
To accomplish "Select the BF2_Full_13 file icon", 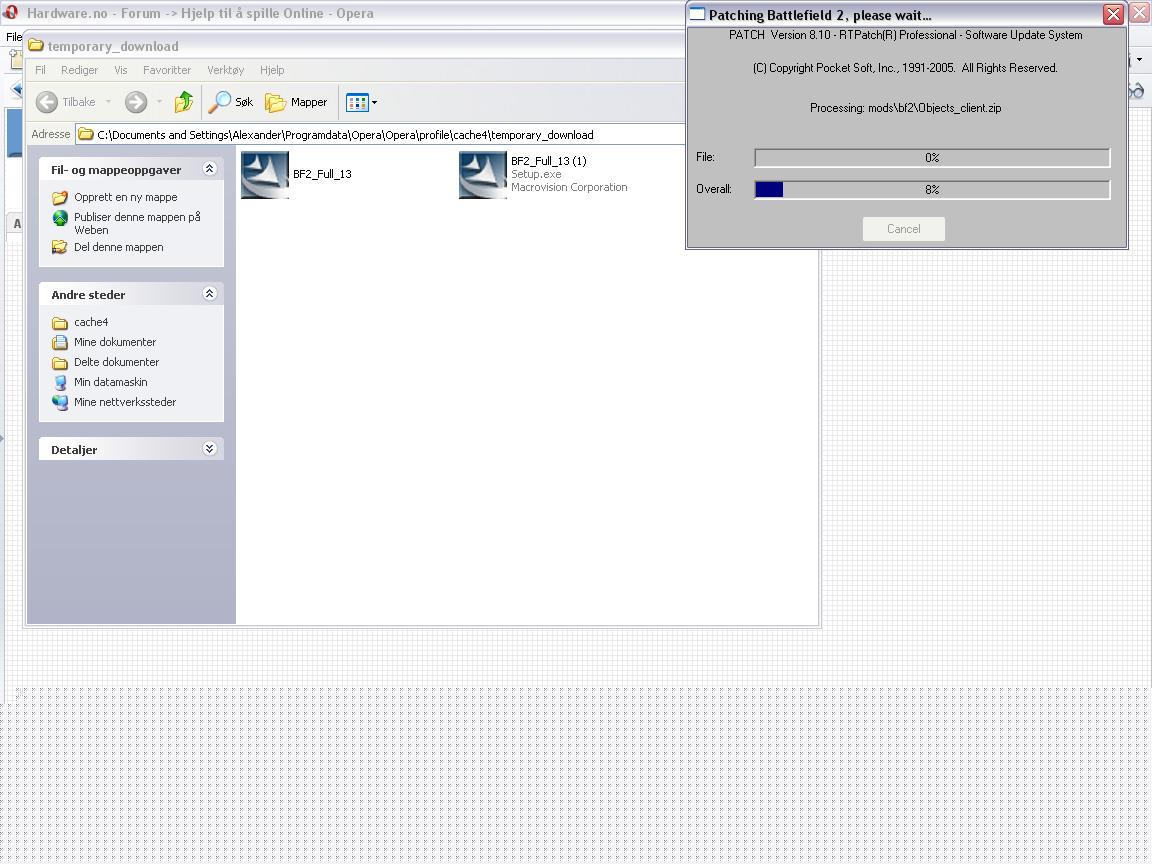I will [x=264, y=175].
